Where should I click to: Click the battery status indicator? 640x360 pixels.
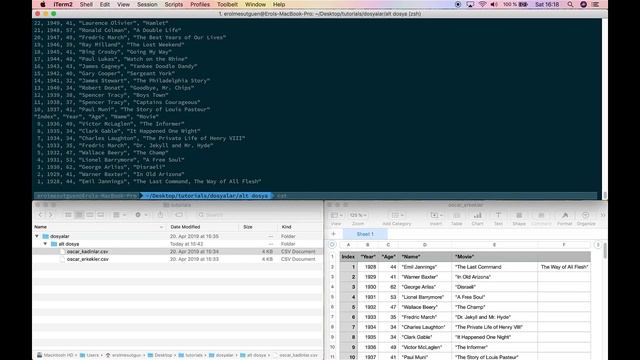pyautogui.click(x=516, y=4)
